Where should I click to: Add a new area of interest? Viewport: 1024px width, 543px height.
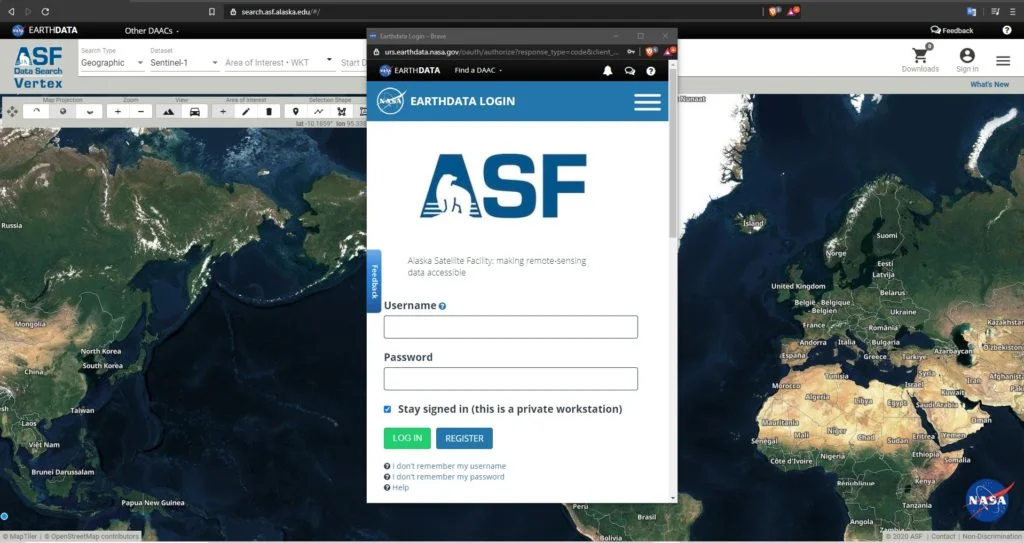tap(223, 112)
